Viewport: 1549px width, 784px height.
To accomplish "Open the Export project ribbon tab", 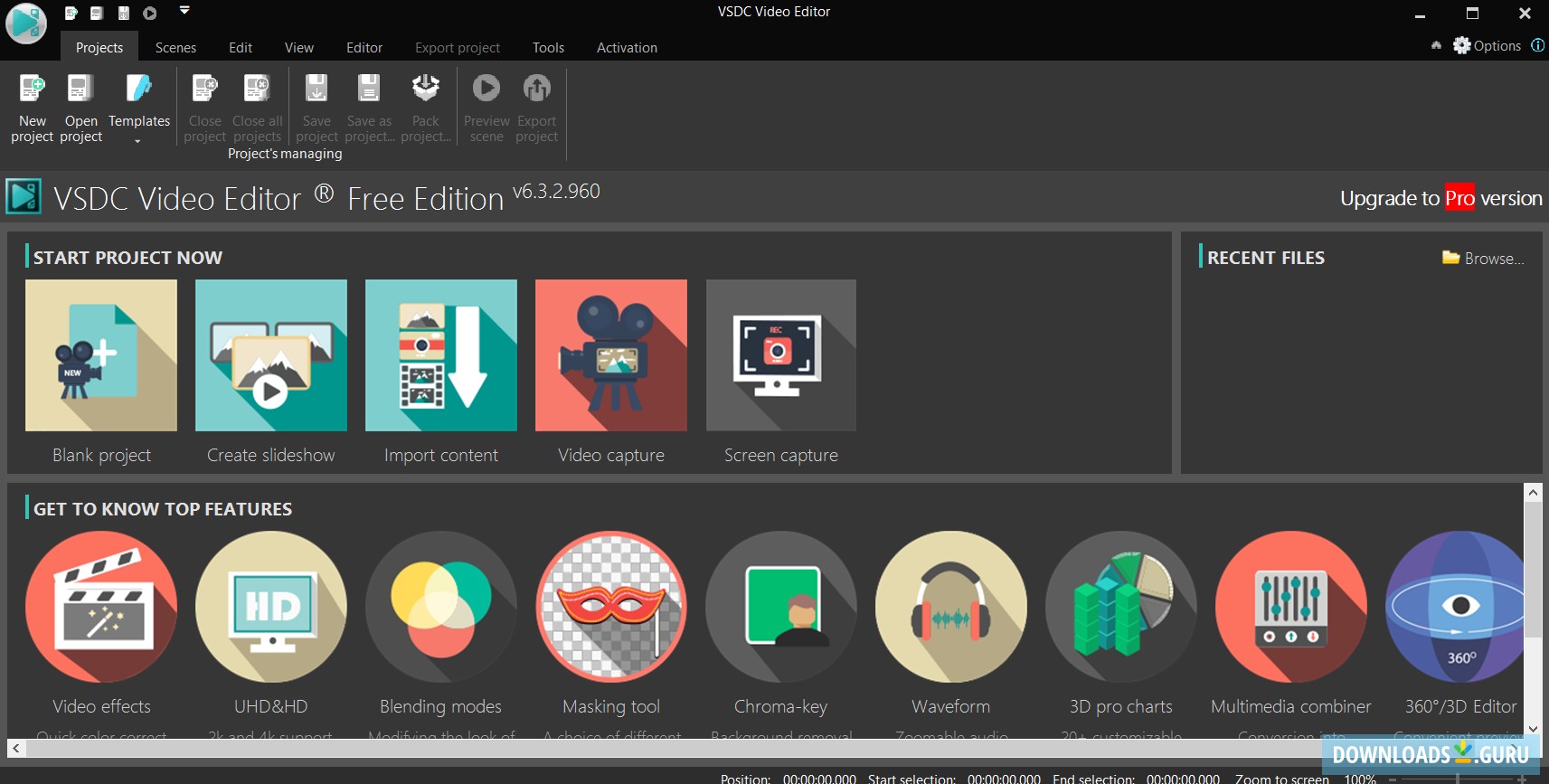I will point(458,47).
